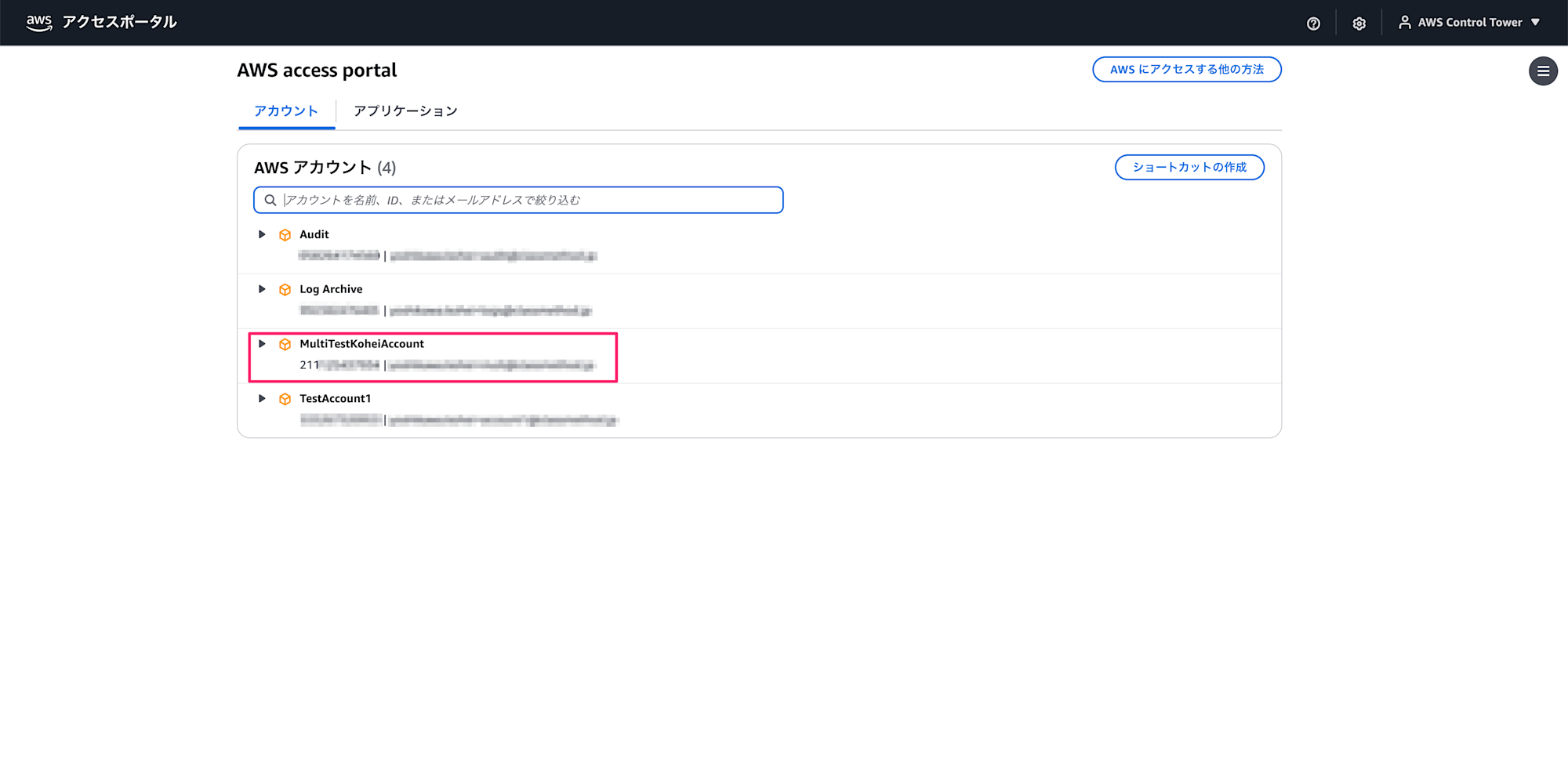Click the AWS アカウント (4) heading
The height and width of the screenshot is (764, 1568).
pos(325,168)
